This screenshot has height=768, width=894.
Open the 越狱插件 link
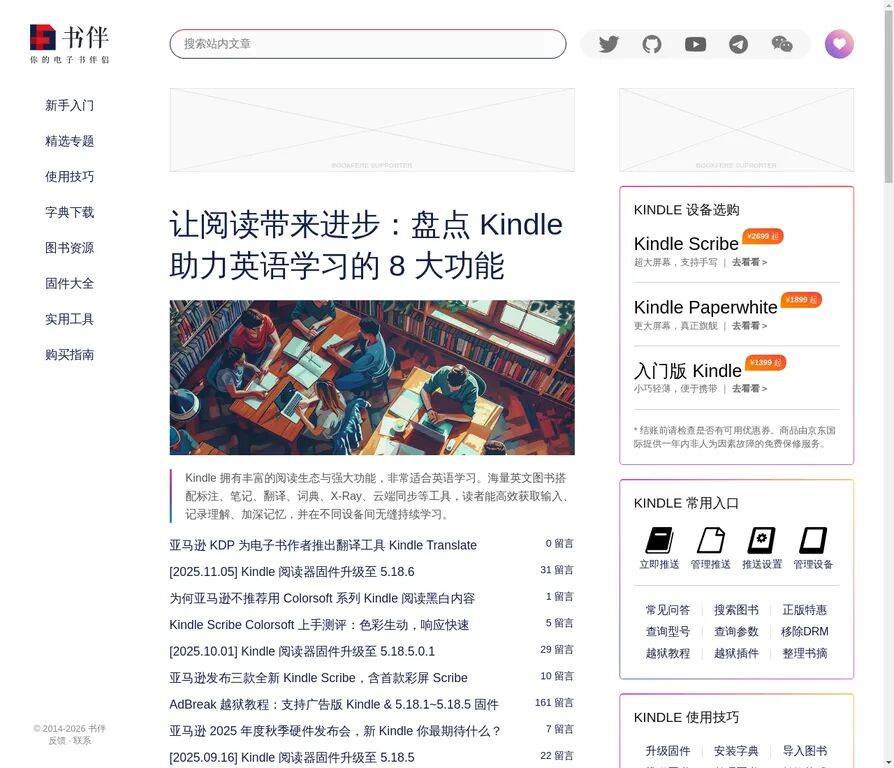(736, 653)
